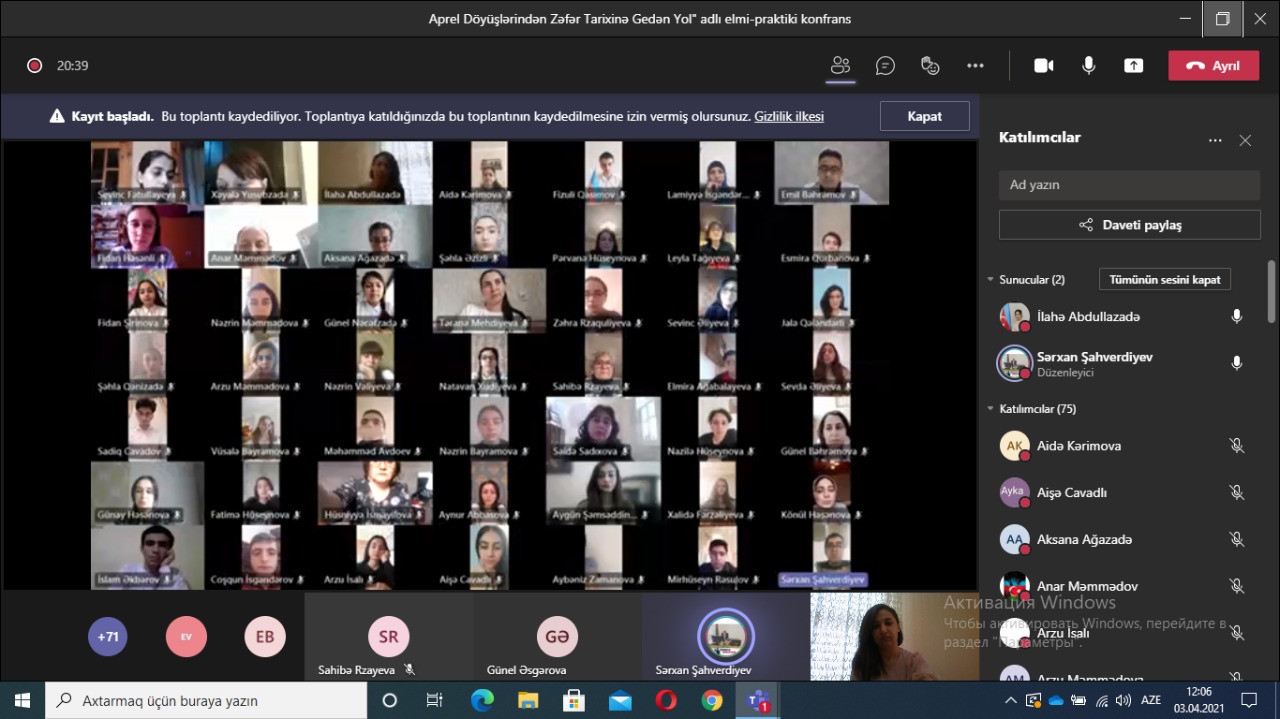Click the recording indicator icon

click(x=34, y=66)
